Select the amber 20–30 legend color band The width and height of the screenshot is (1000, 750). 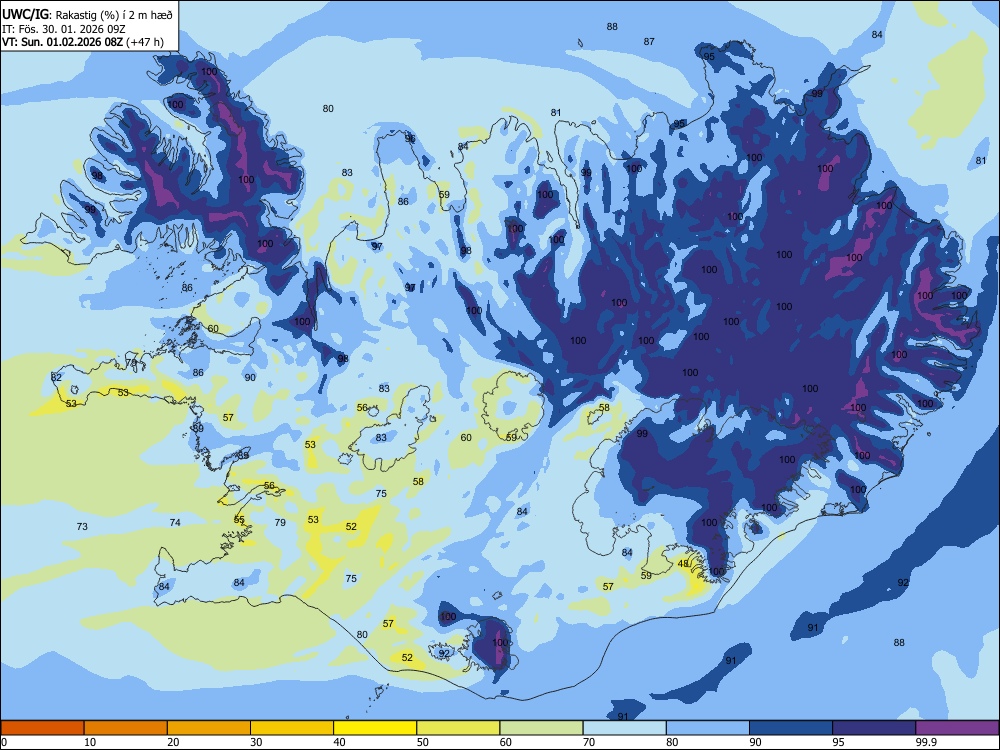point(209,728)
